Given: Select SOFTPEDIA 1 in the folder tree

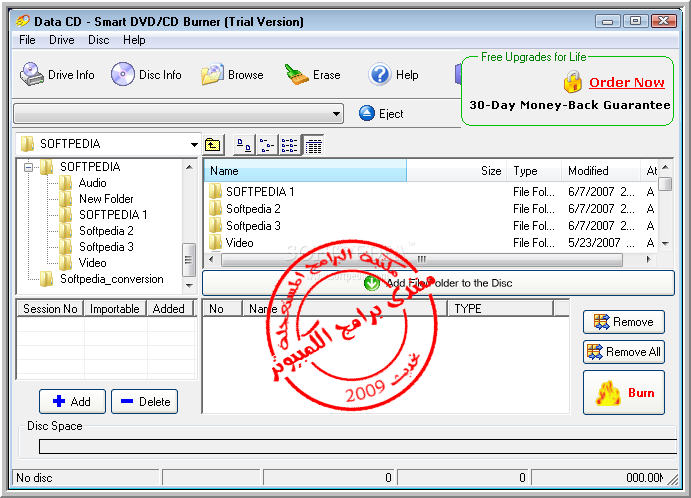Looking at the screenshot, I should (113, 215).
